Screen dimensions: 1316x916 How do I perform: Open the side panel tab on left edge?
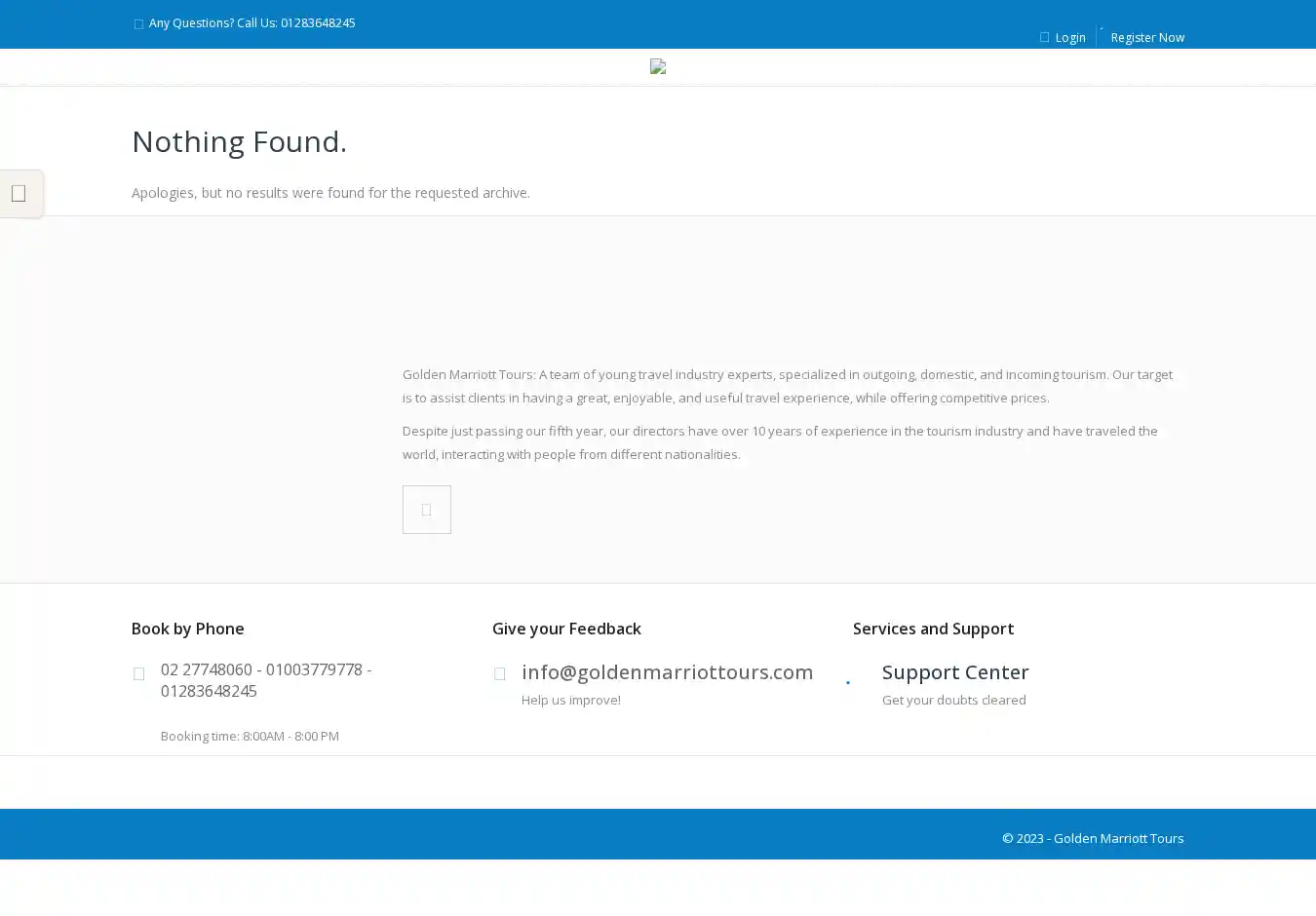(20, 194)
